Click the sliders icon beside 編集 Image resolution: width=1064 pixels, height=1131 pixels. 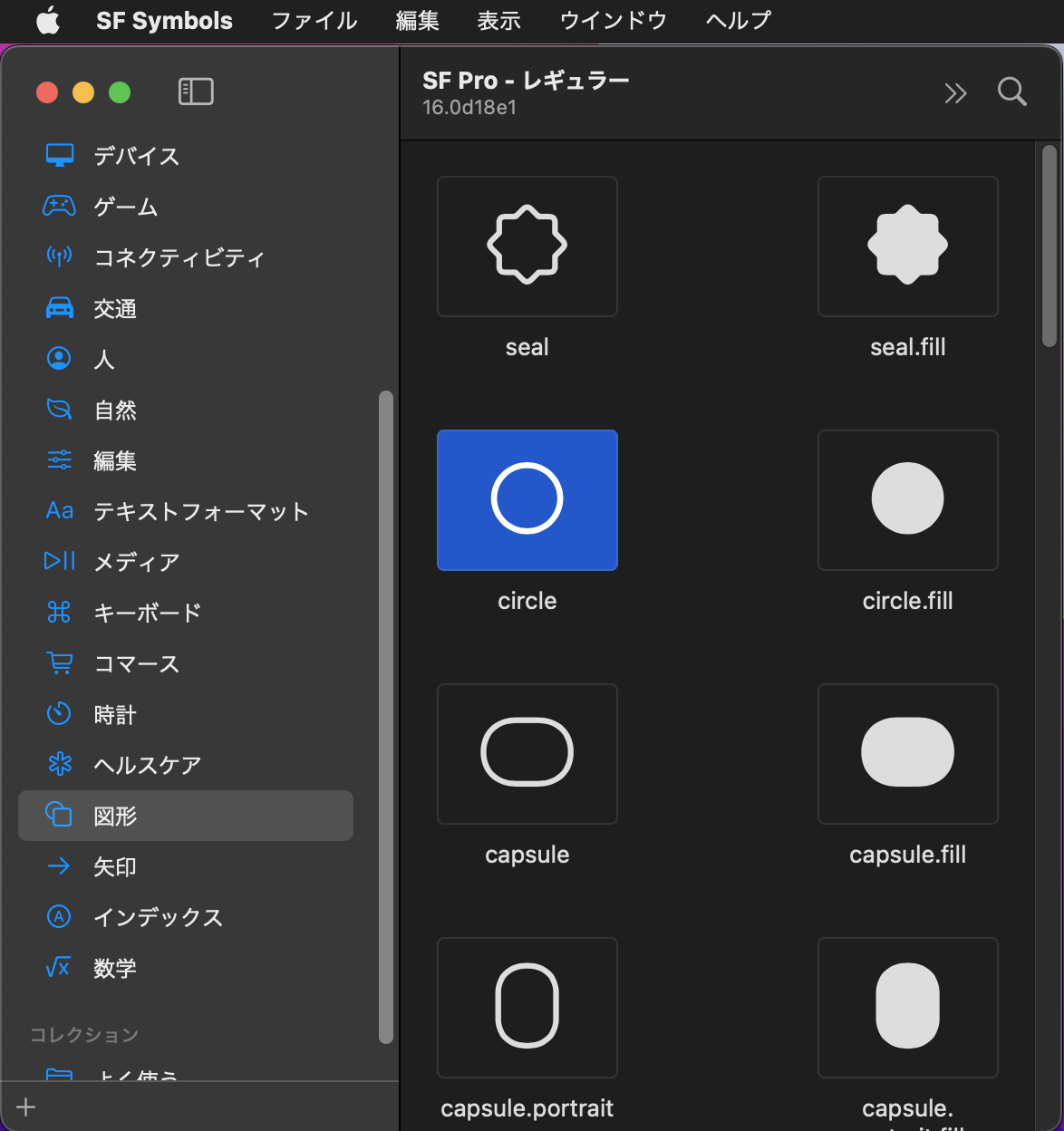point(60,460)
